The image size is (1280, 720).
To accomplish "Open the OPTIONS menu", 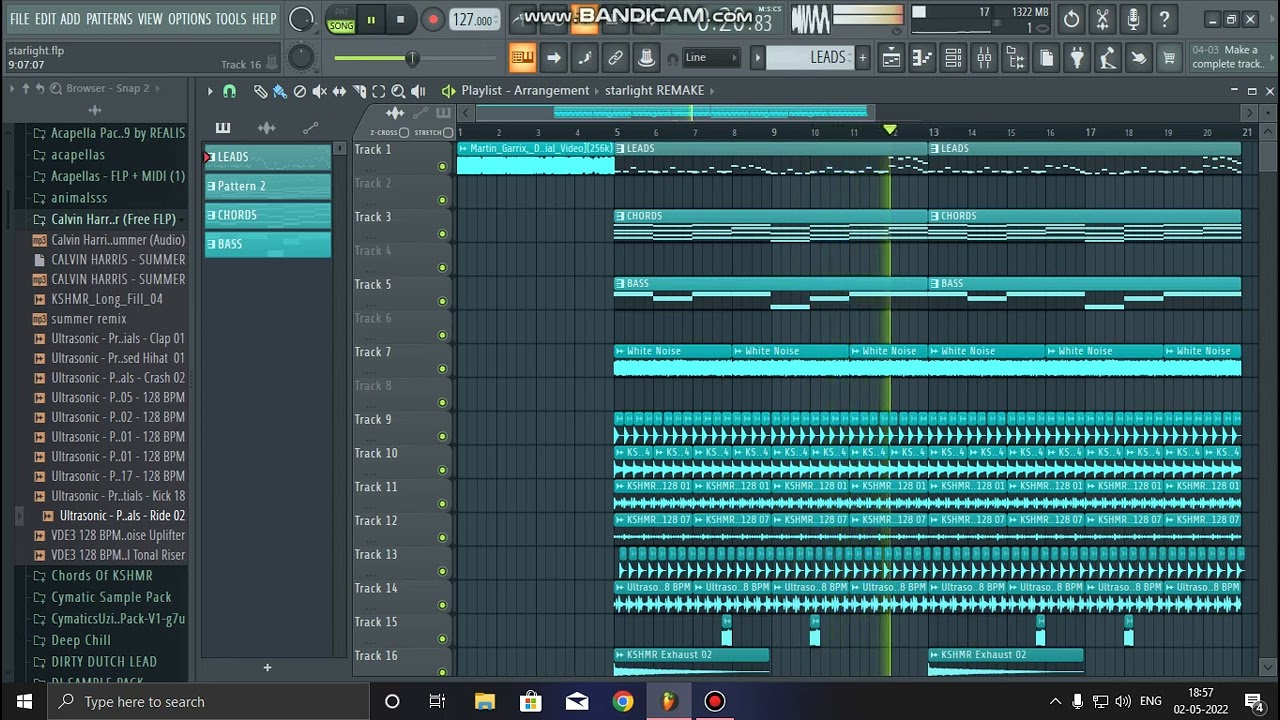I will 189,19.
